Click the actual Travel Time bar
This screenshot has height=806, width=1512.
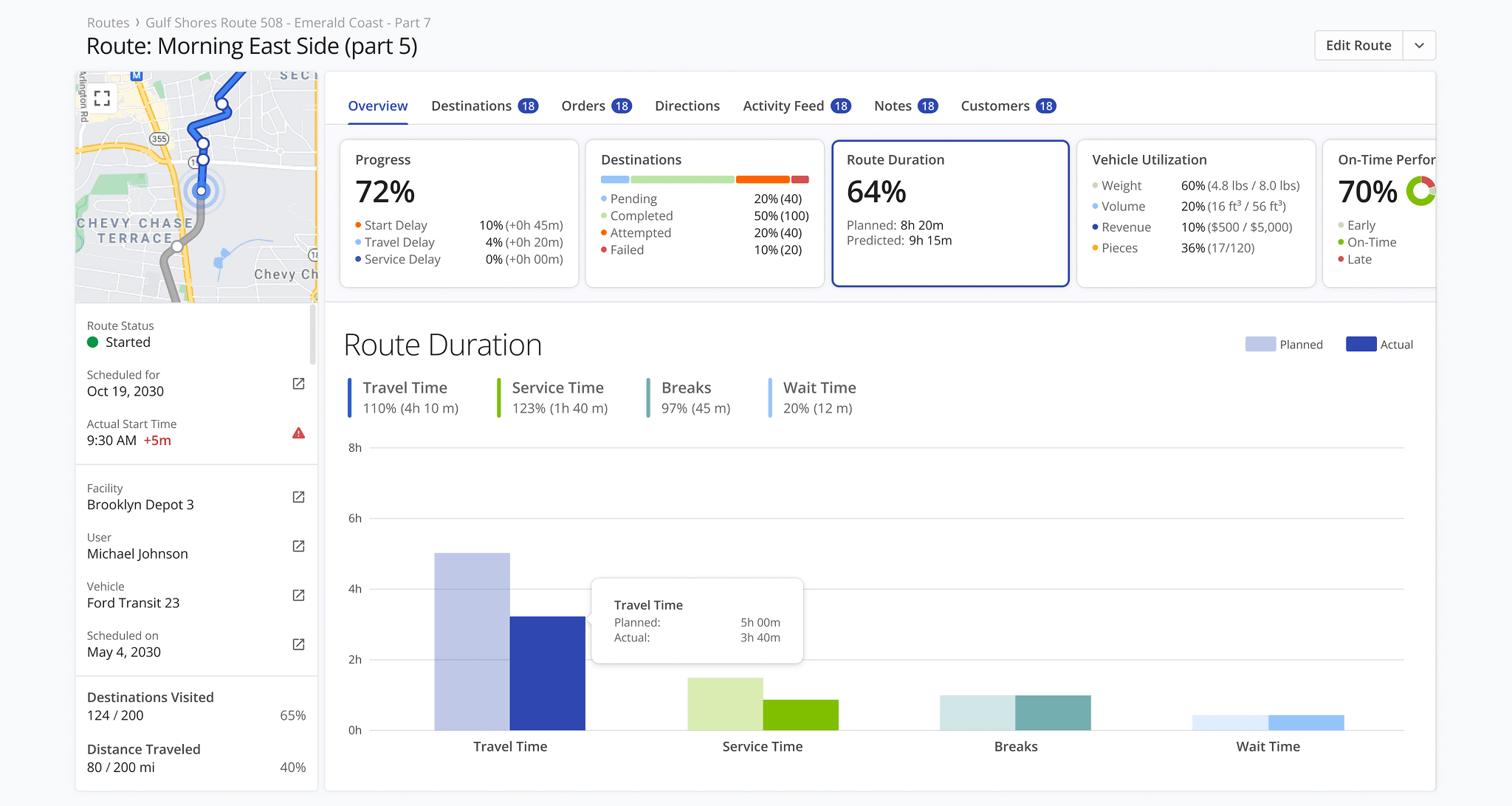click(547, 673)
